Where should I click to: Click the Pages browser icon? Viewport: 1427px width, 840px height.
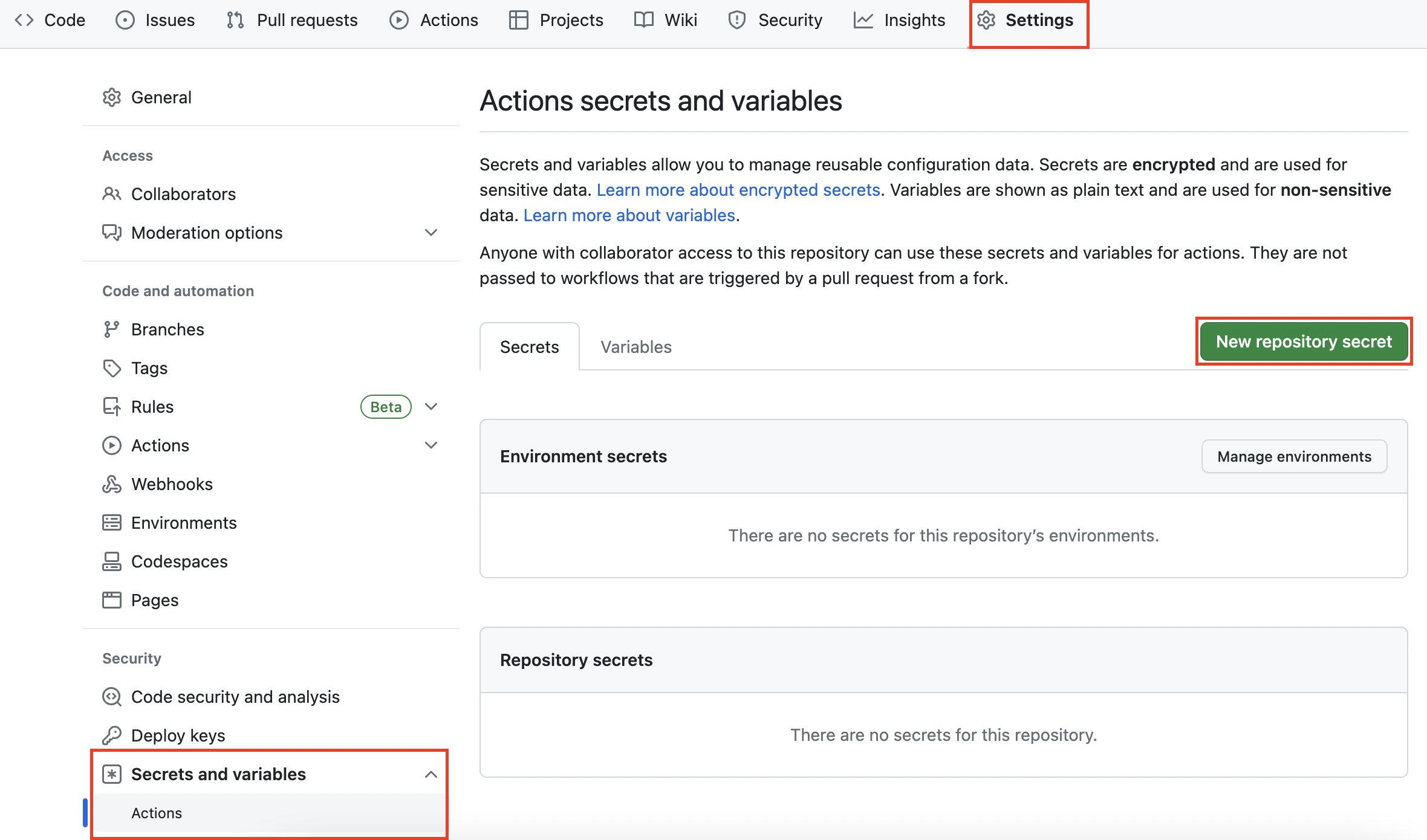coord(112,600)
